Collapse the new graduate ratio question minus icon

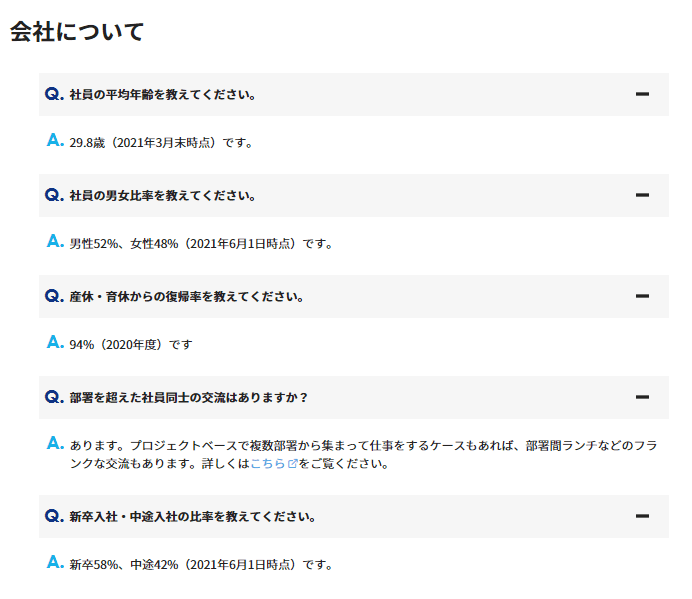(x=642, y=517)
